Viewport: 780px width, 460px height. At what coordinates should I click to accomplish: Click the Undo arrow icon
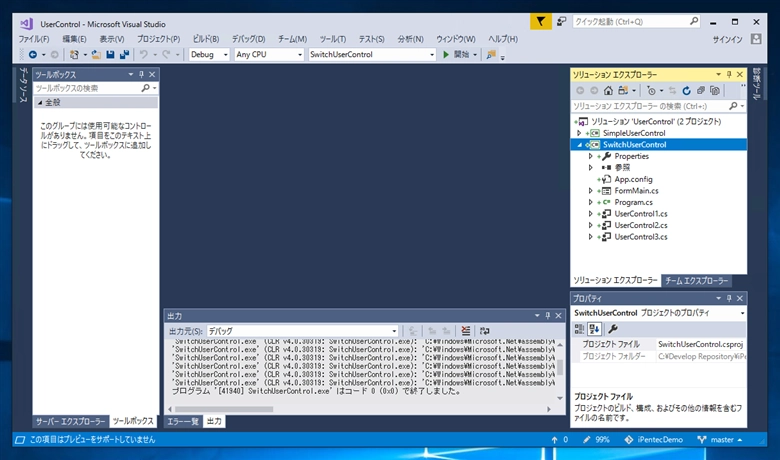144,55
